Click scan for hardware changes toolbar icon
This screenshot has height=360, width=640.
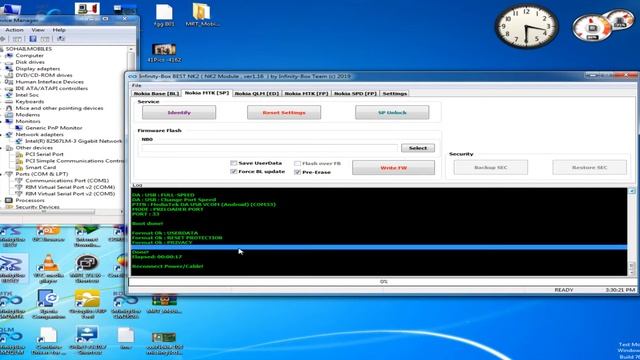pos(61,39)
